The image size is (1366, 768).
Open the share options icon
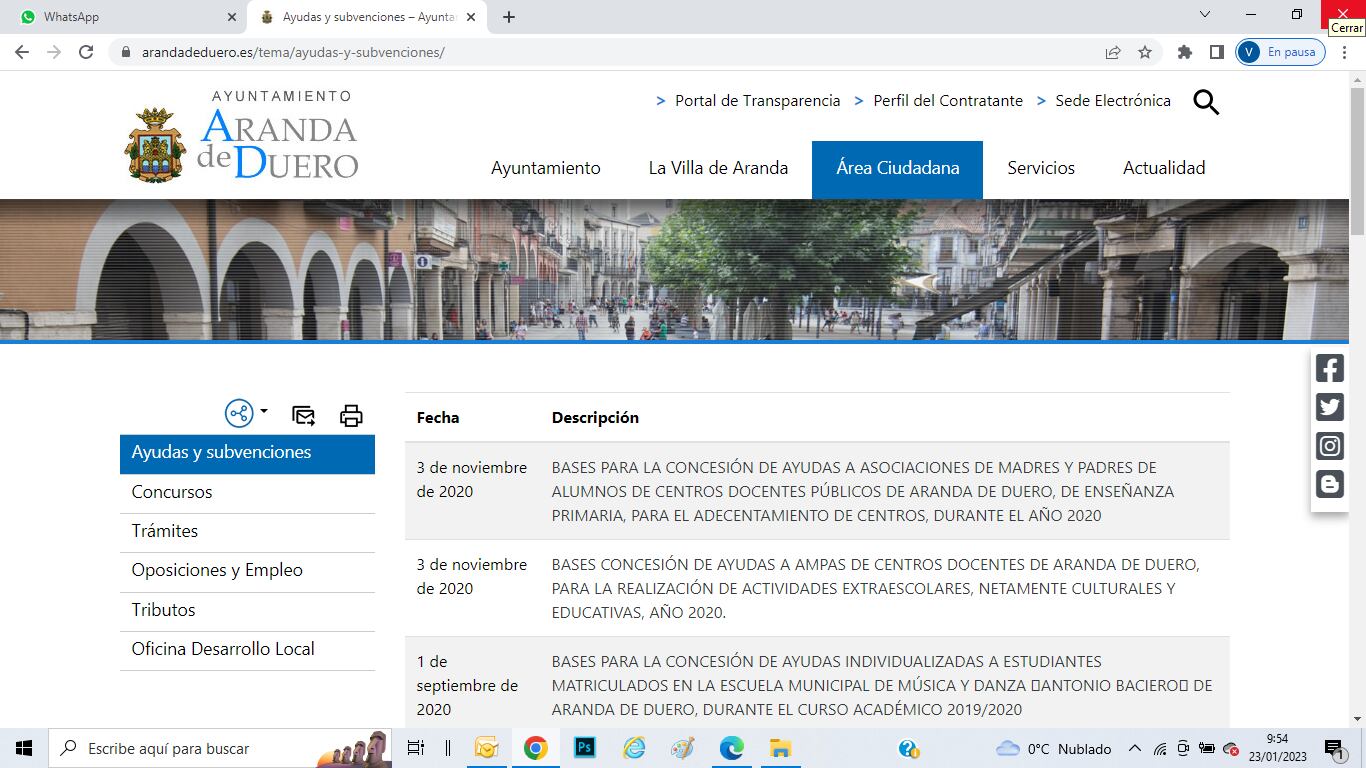pos(239,413)
